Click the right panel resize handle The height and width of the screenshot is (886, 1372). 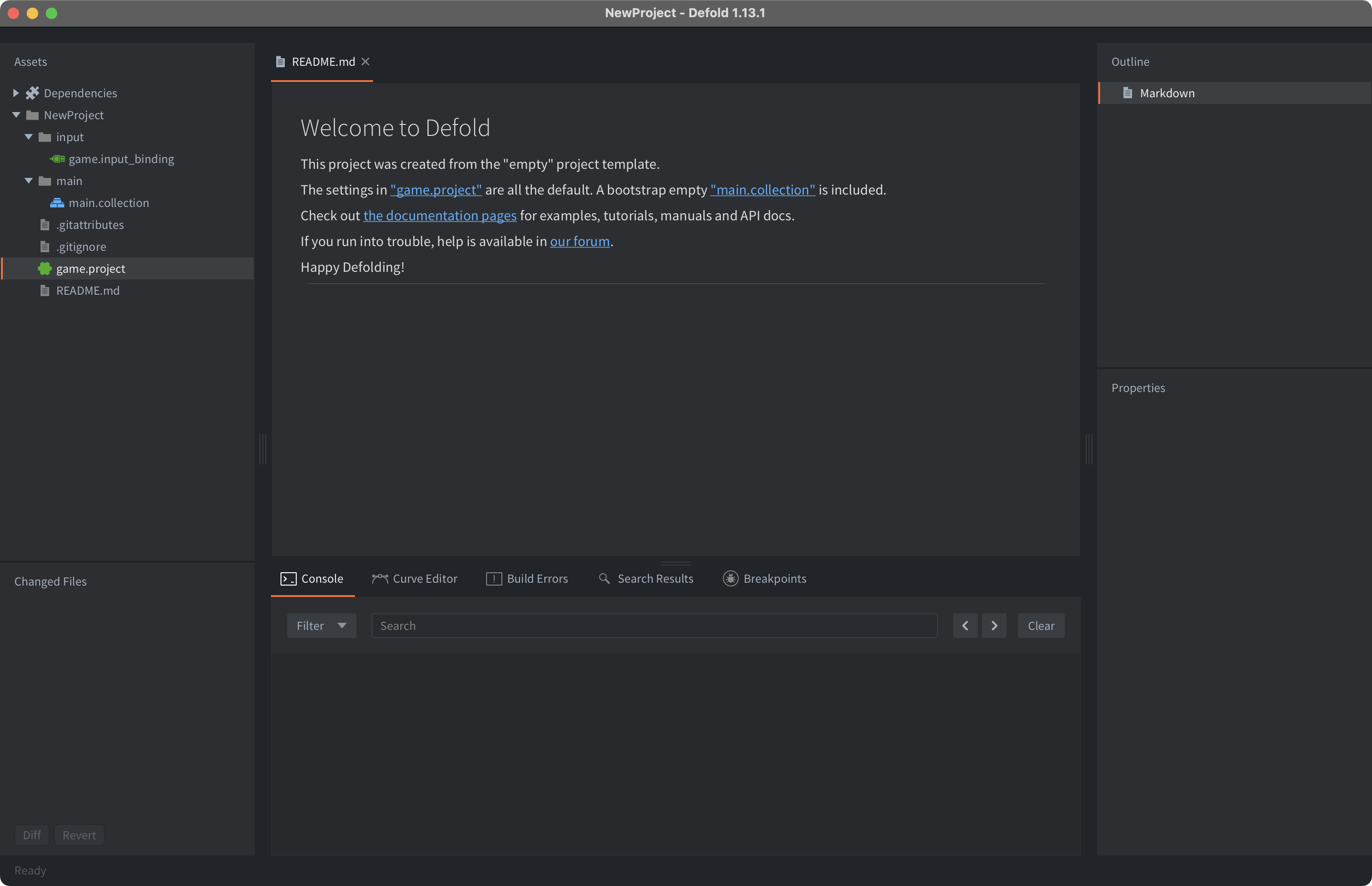coord(1088,449)
